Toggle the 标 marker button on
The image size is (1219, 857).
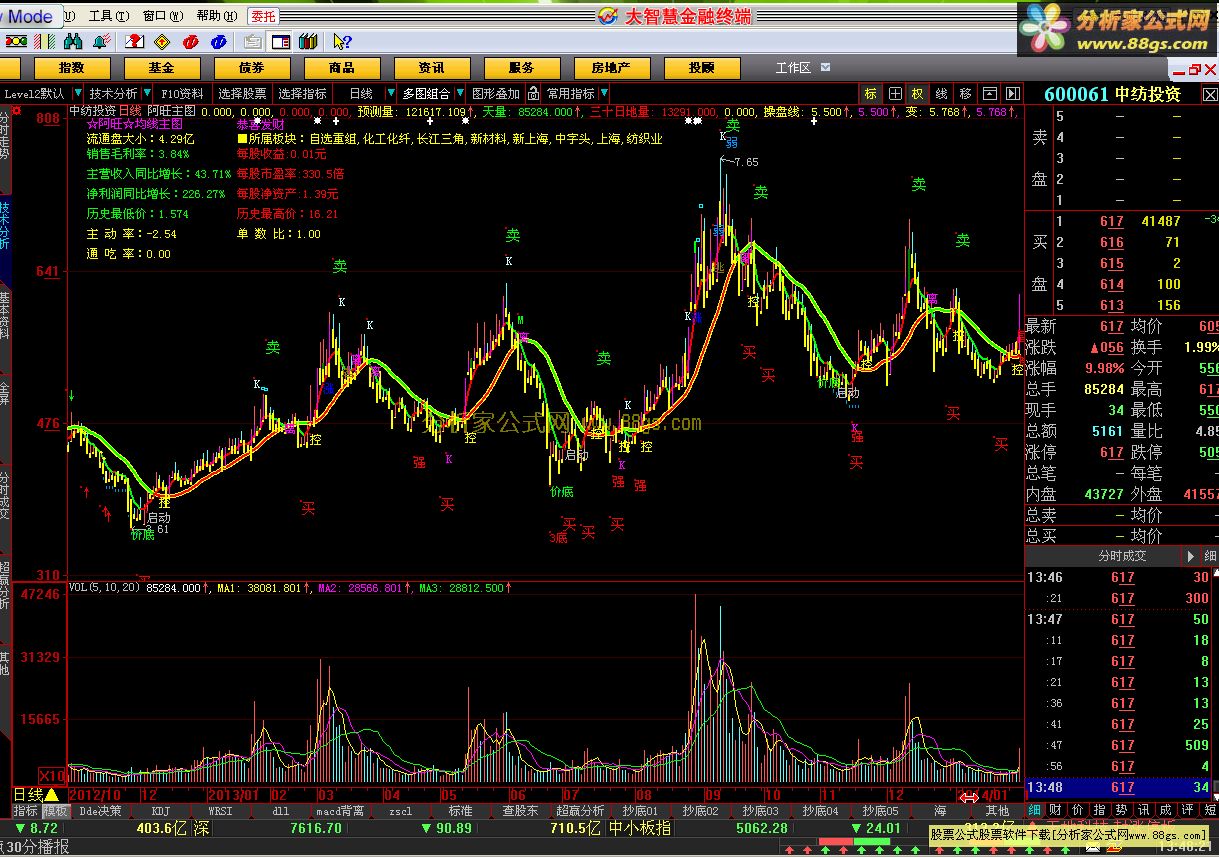pyautogui.click(x=871, y=93)
